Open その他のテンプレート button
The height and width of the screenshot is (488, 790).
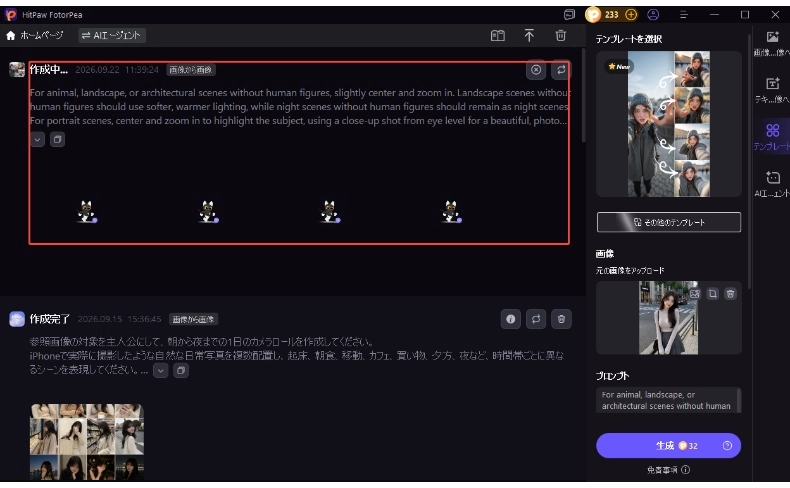(x=669, y=222)
